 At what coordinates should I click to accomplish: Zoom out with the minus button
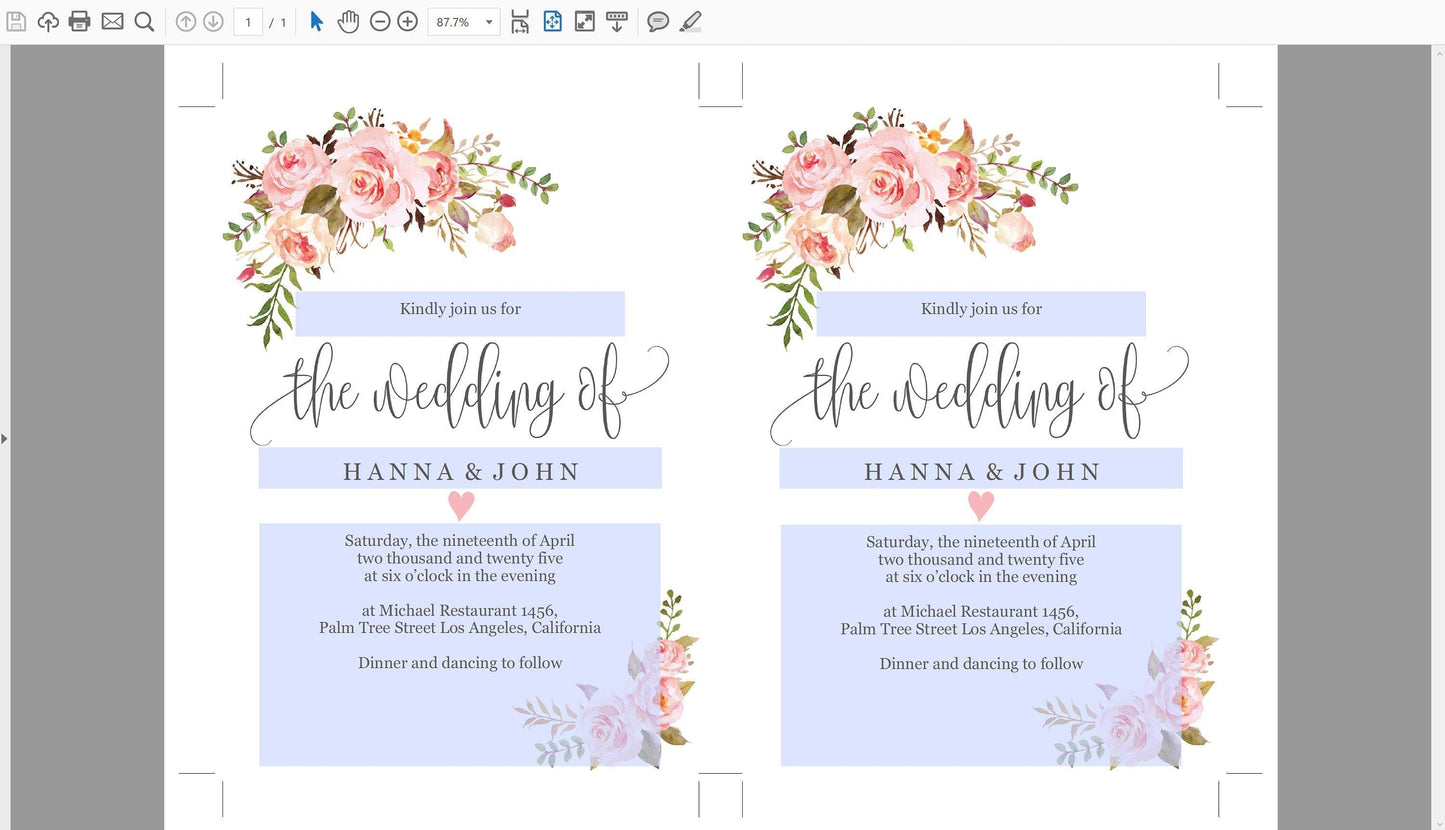coord(380,21)
